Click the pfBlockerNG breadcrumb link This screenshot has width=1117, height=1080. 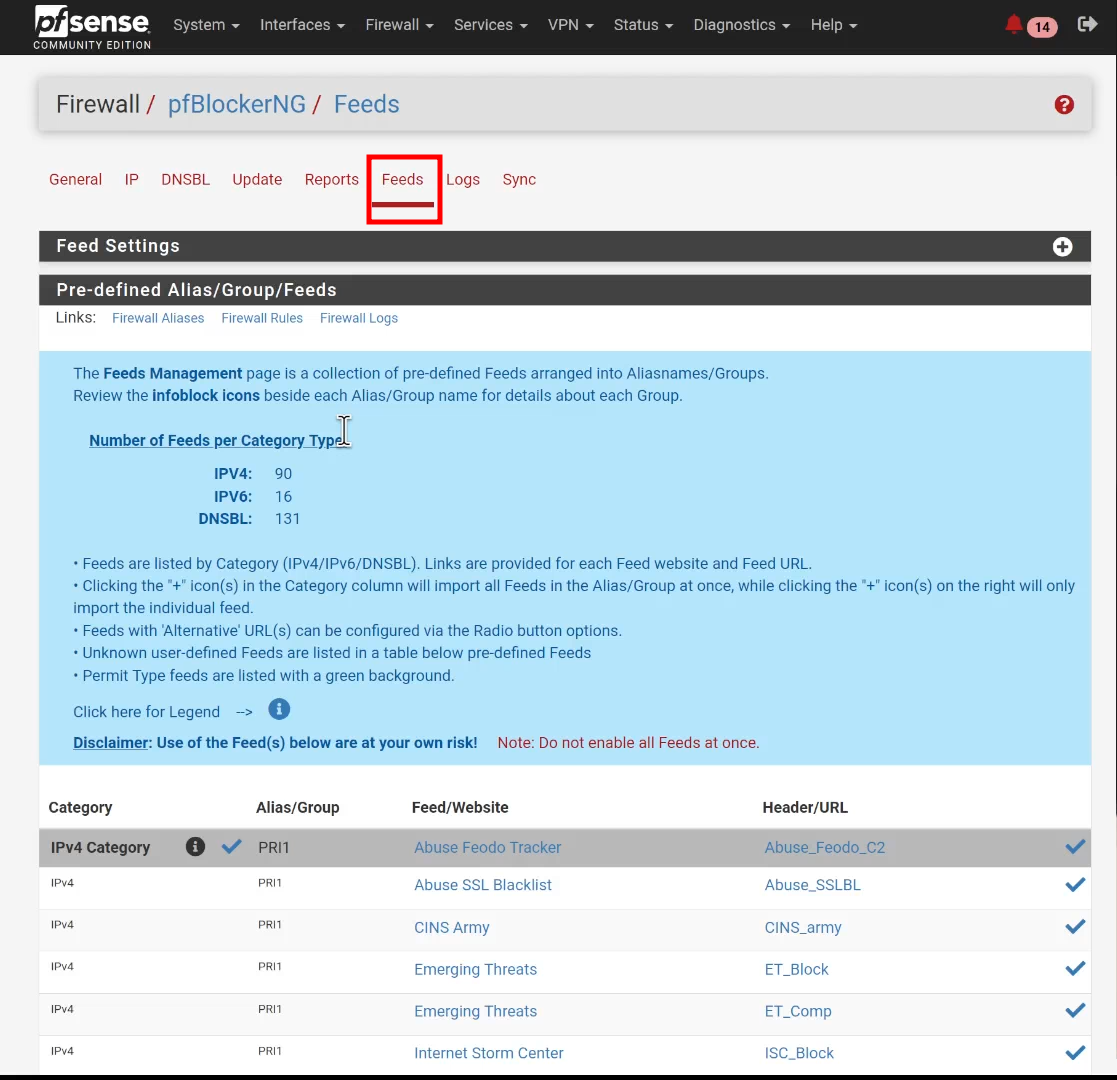(x=237, y=104)
